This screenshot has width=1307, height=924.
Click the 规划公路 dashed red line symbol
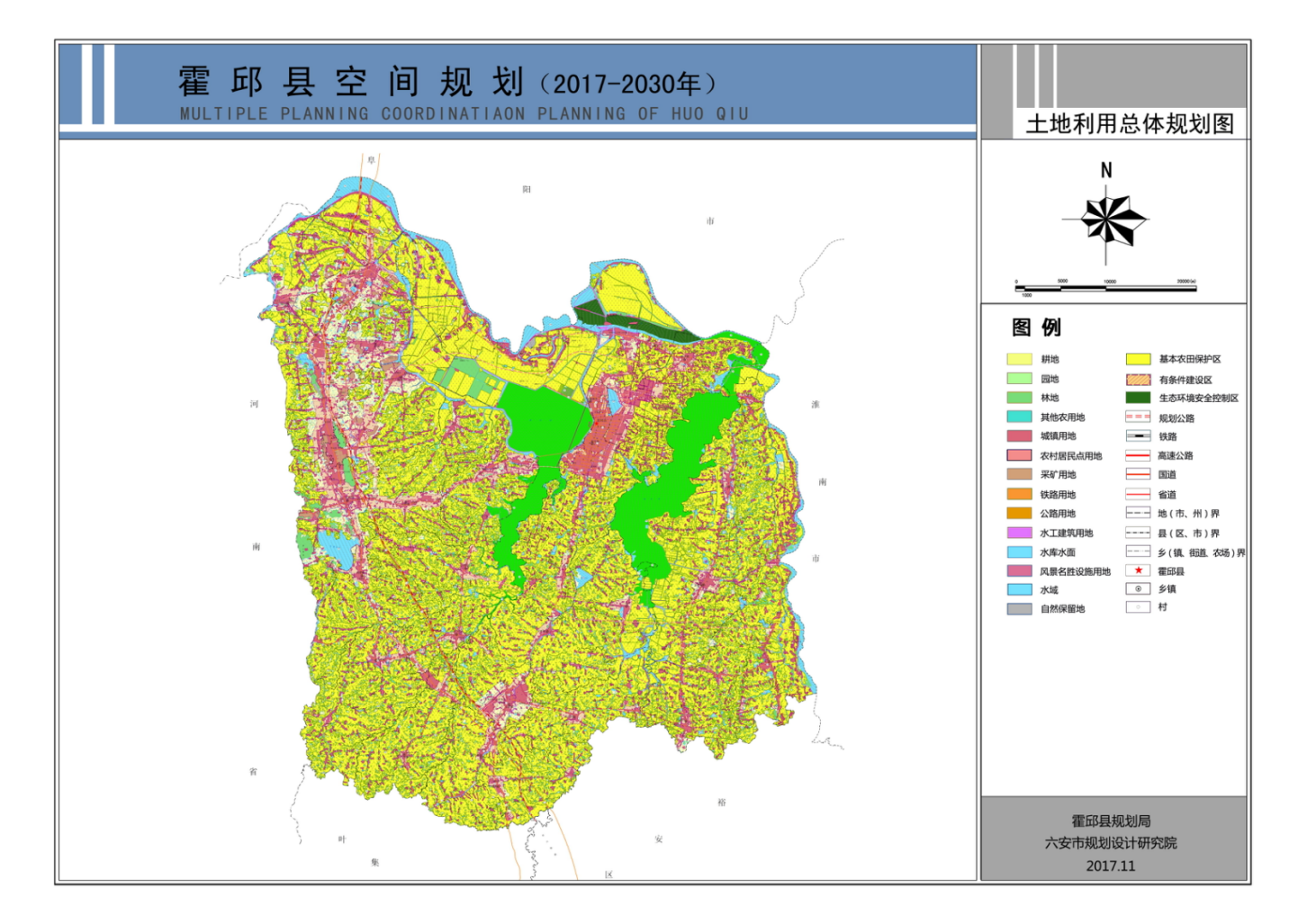pyautogui.click(x=1138, y=417)
